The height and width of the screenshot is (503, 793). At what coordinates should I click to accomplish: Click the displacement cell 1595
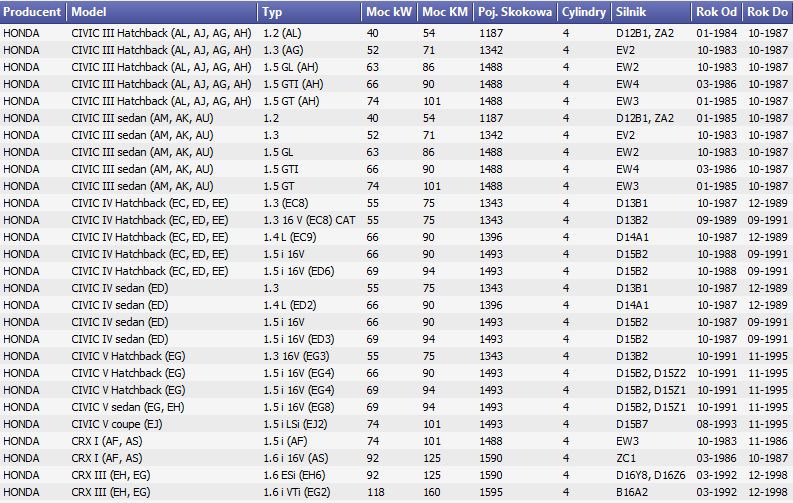tap(491, 492)
